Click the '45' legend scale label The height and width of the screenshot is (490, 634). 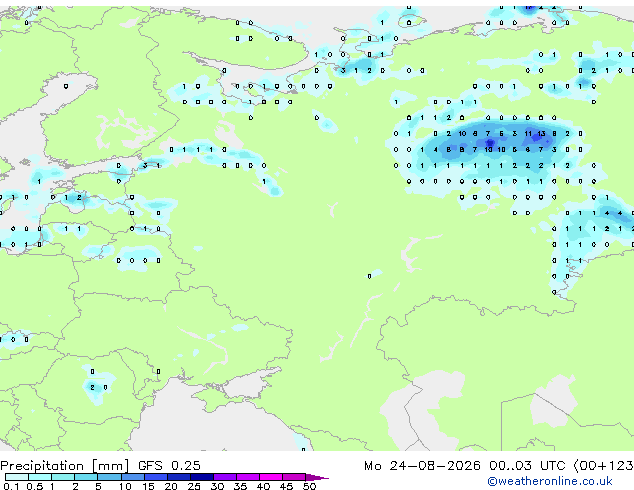pyautogui.click(x=286, y=486)
